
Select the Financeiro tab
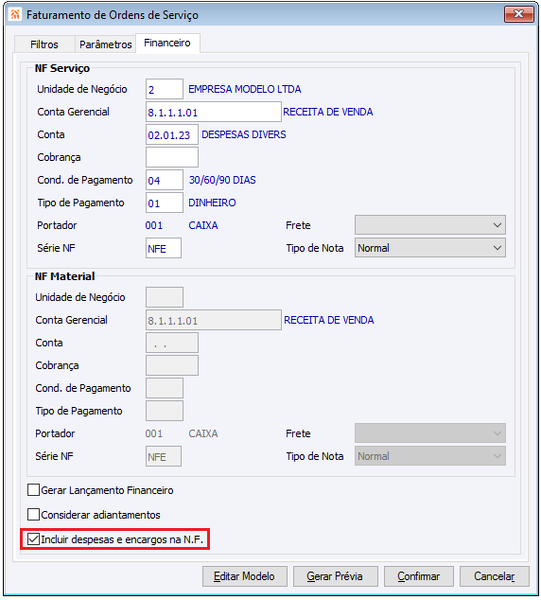click(x=167, y=43)
